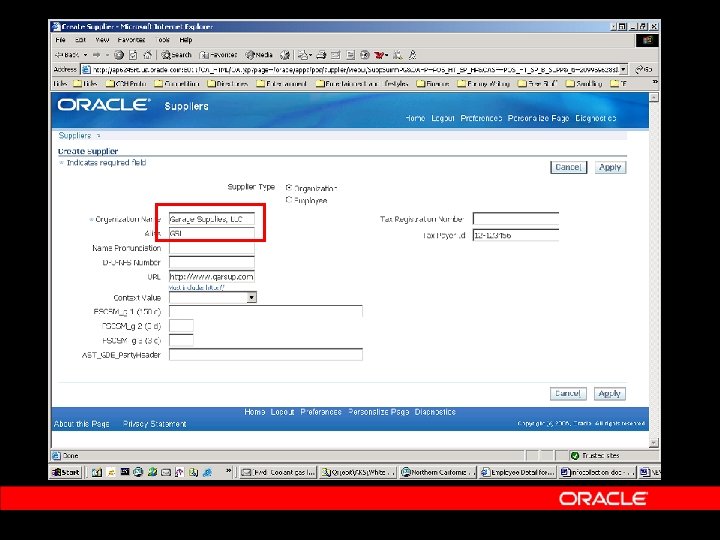
Task: Open the browser Home page icon
Action: [147, 55]
